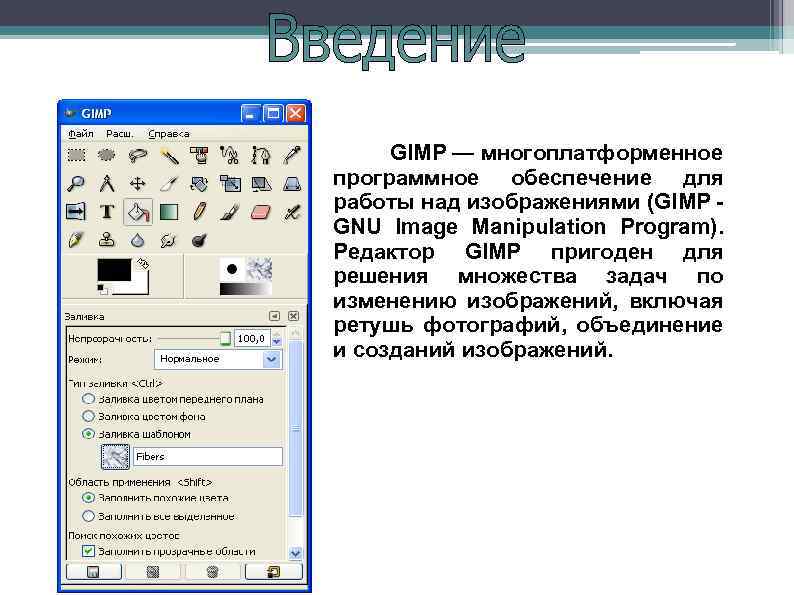Swap foreground and background colors
794x595 pixels.
point(143,263)
